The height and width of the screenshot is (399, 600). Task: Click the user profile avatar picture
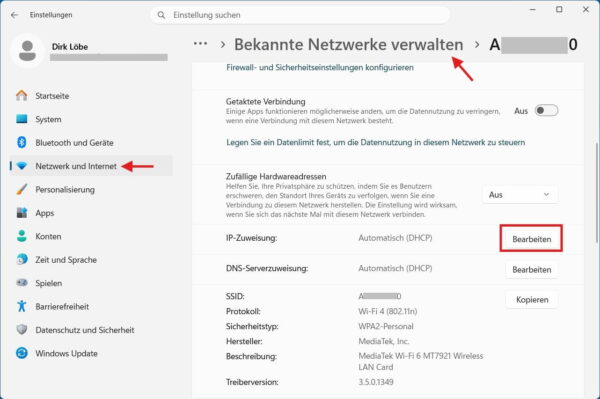pos(27,51)
